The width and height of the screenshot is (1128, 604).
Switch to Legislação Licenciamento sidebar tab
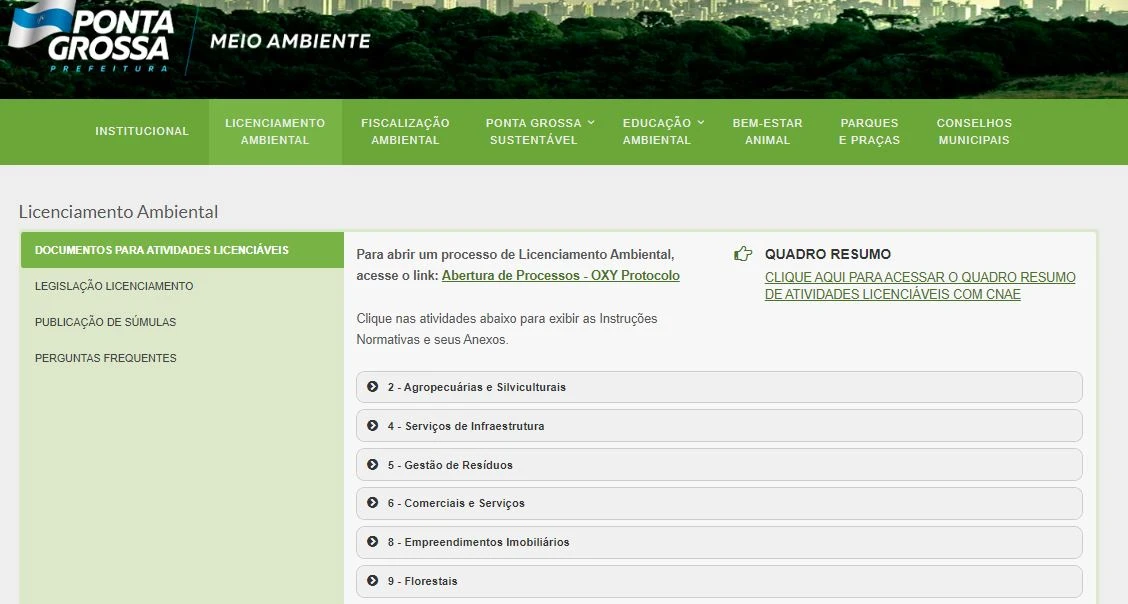[114, 286]
